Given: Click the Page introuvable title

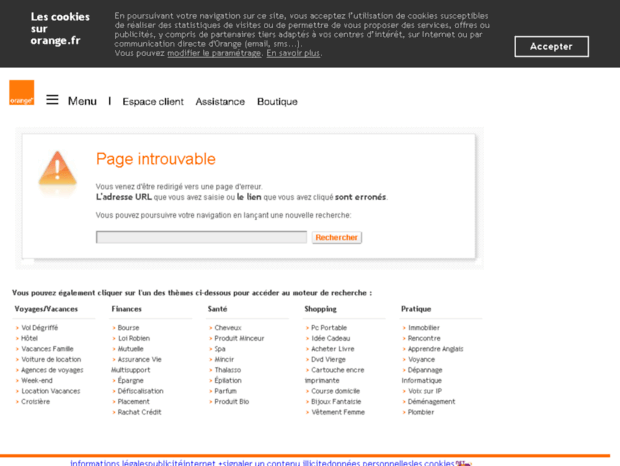Looking at the screenshot, I should coord(156,159).
